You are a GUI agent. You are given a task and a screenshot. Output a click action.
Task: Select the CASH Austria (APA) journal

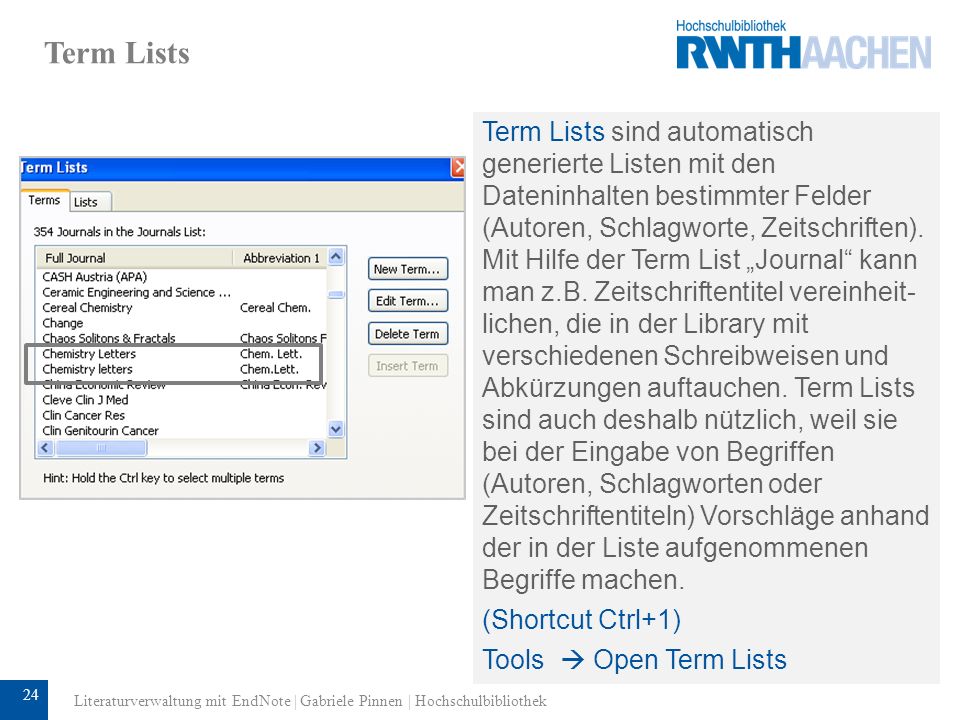coord(95,277)
